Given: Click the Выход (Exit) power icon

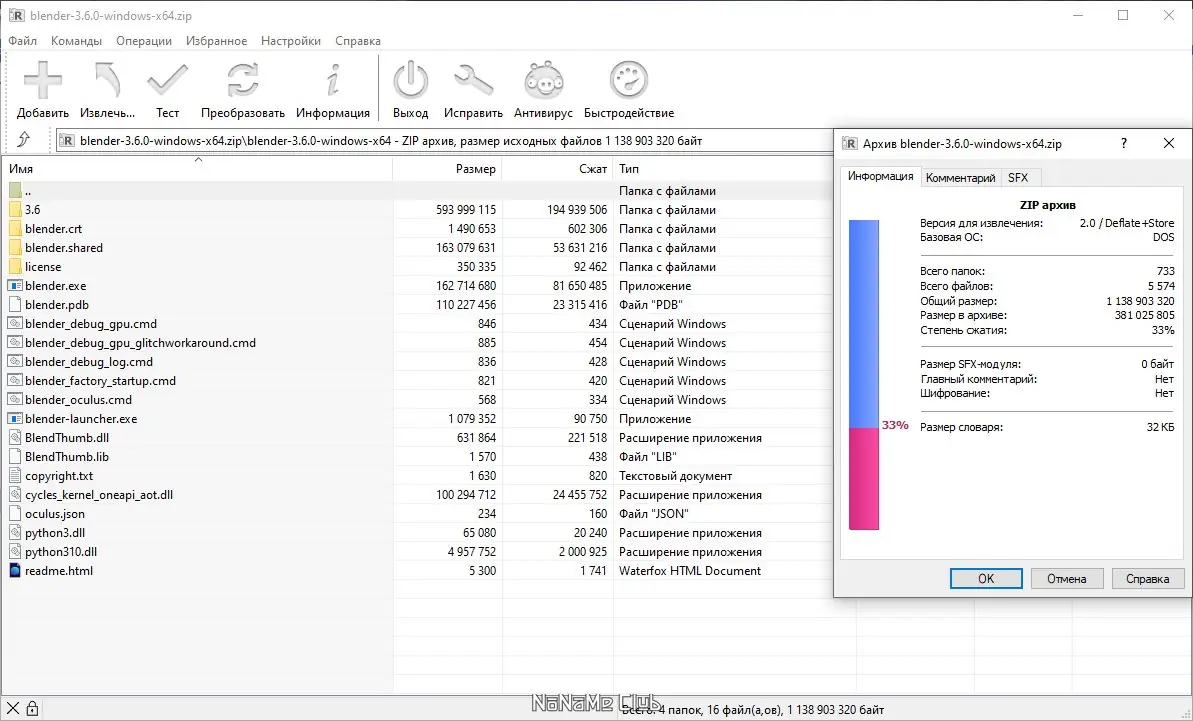Looking at the screenshot, I should (x=411, y=80).
